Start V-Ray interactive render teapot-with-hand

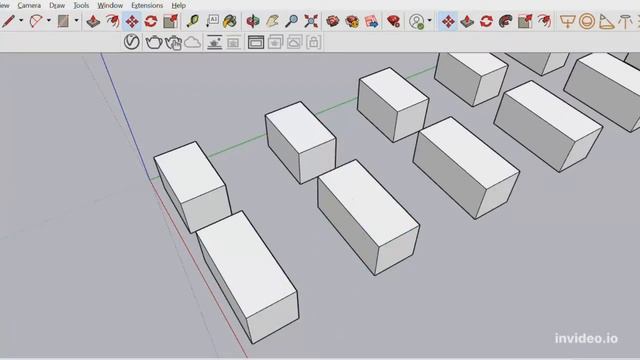click(173, 42)
